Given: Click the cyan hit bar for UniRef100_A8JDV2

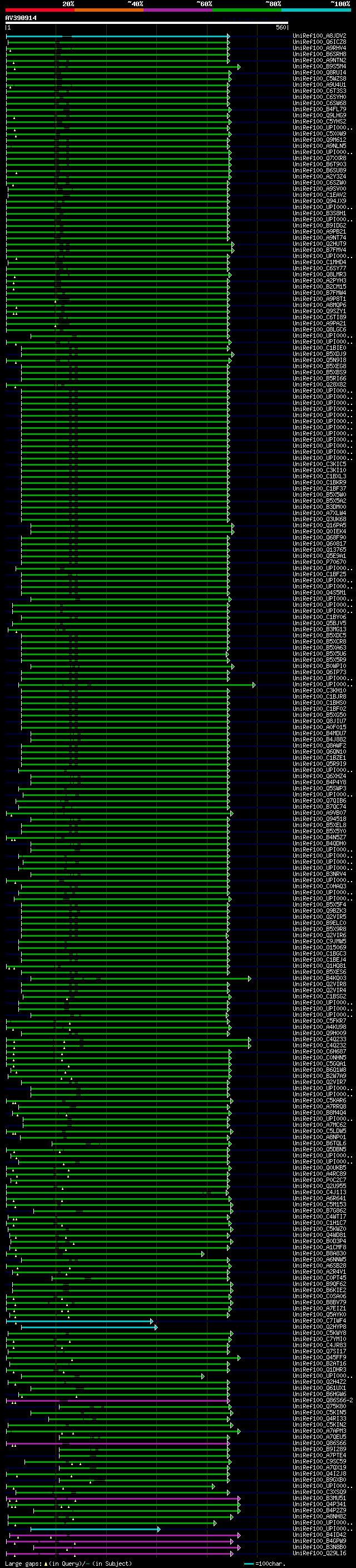Looking at the screenshot, I should click(x=118, y=37).
